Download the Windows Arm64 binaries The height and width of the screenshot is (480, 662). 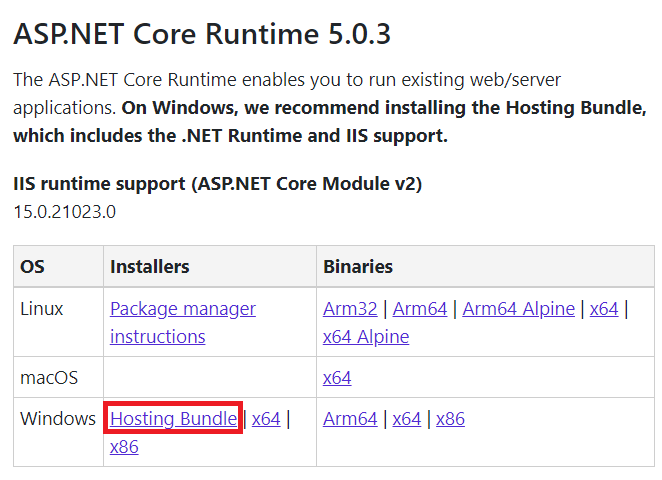[350, 419]
